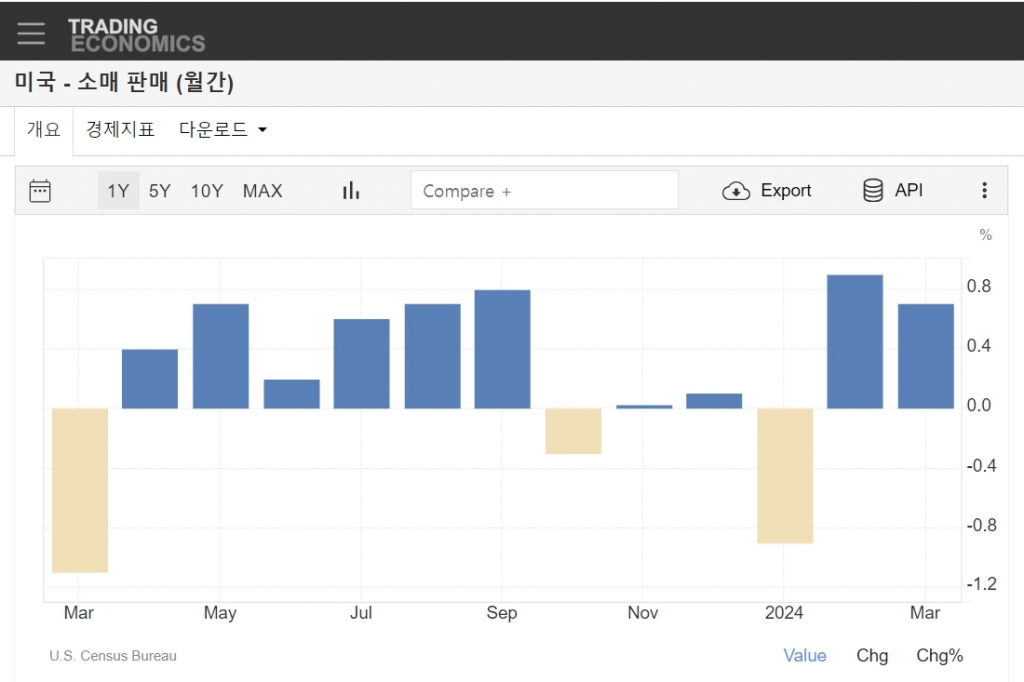The width and height of the screenshot is (1024, 682).
Task: Switch display to Chg% view
Action: [939, 656]
